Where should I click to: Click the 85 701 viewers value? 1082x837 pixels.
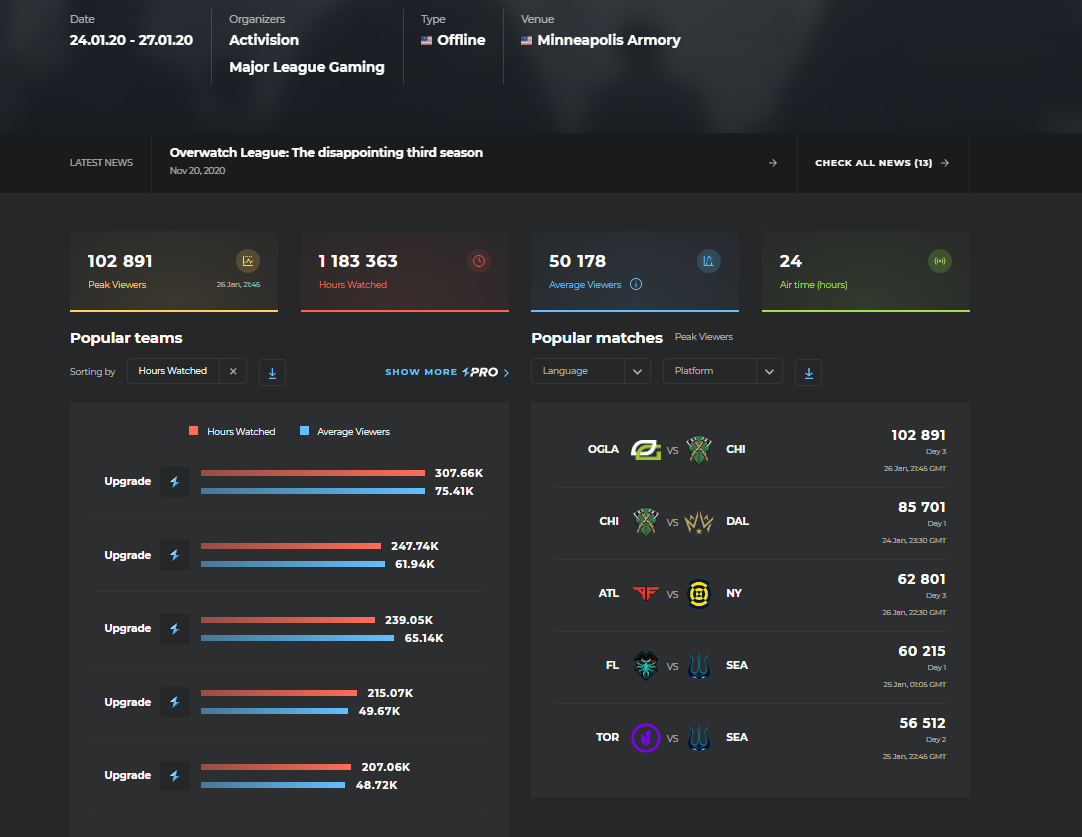point(922,507)
